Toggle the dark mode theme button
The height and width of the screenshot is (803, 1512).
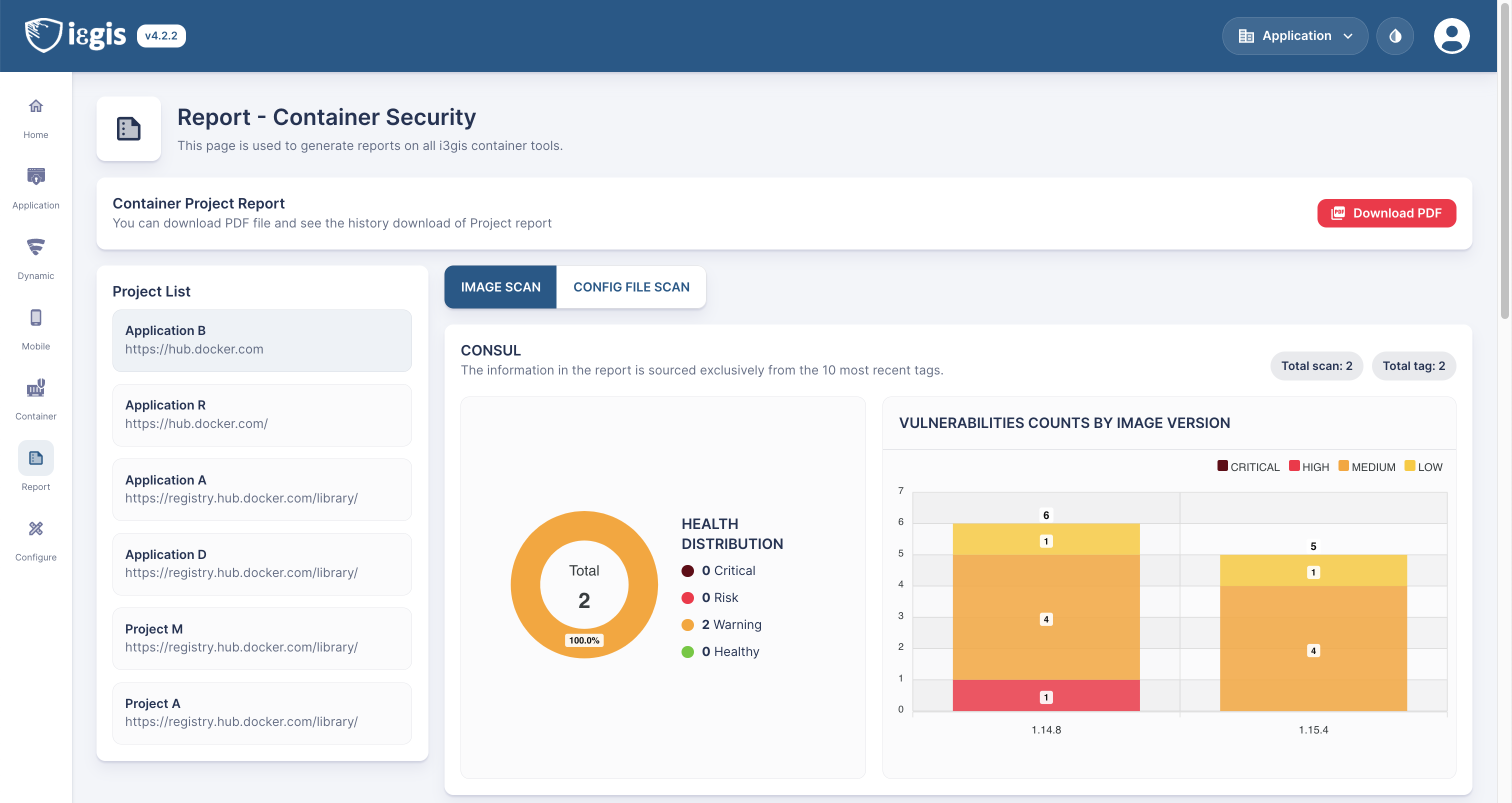point(1394,36)
